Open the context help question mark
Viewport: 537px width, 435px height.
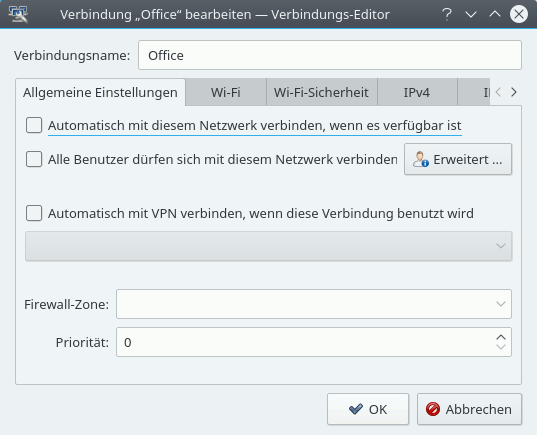447,14
